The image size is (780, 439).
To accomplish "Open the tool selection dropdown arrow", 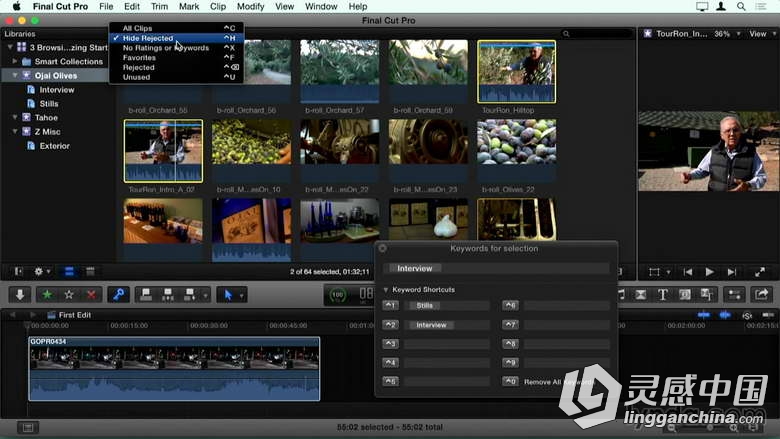I will tap(242, 296).
